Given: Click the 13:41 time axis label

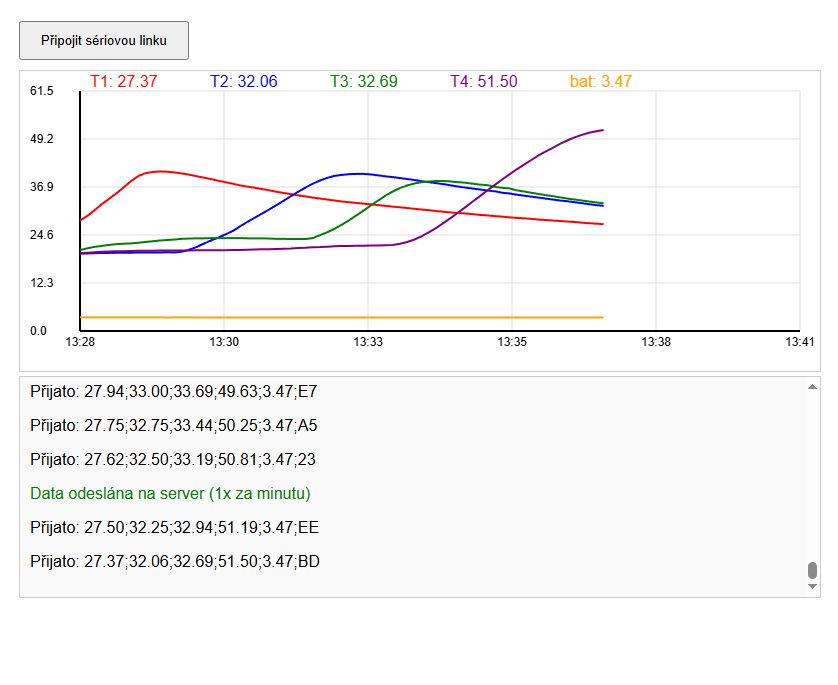Looking at the screenshot, I should tap(799, 342).
